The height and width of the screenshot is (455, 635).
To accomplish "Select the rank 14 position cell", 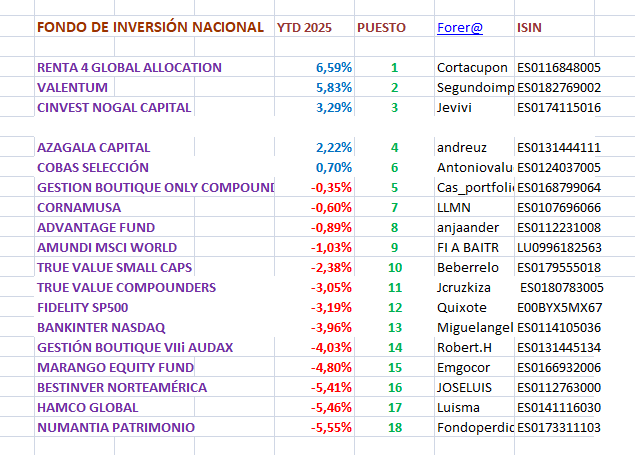I will click(x=394, y=348).
